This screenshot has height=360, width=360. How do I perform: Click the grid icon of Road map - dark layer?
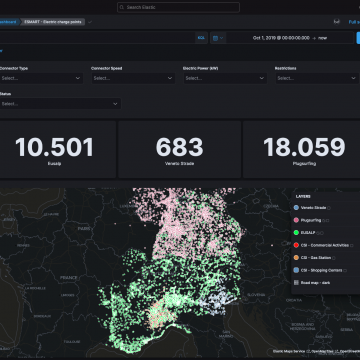click(x=296, y=283)
